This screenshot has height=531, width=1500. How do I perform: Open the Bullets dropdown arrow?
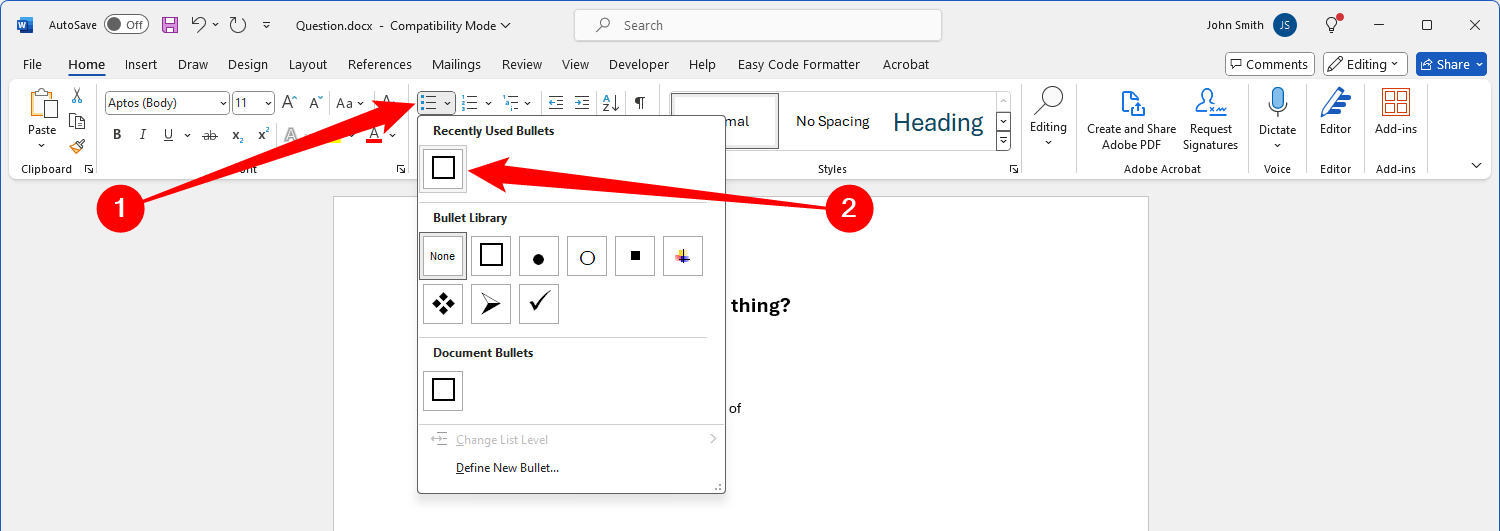447,103
